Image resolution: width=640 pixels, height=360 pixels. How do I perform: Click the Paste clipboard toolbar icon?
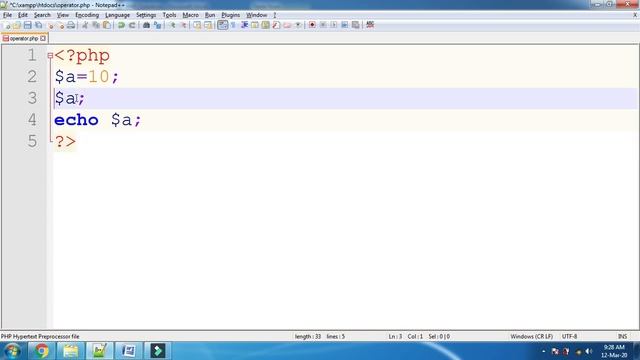(x=107, y=25)
